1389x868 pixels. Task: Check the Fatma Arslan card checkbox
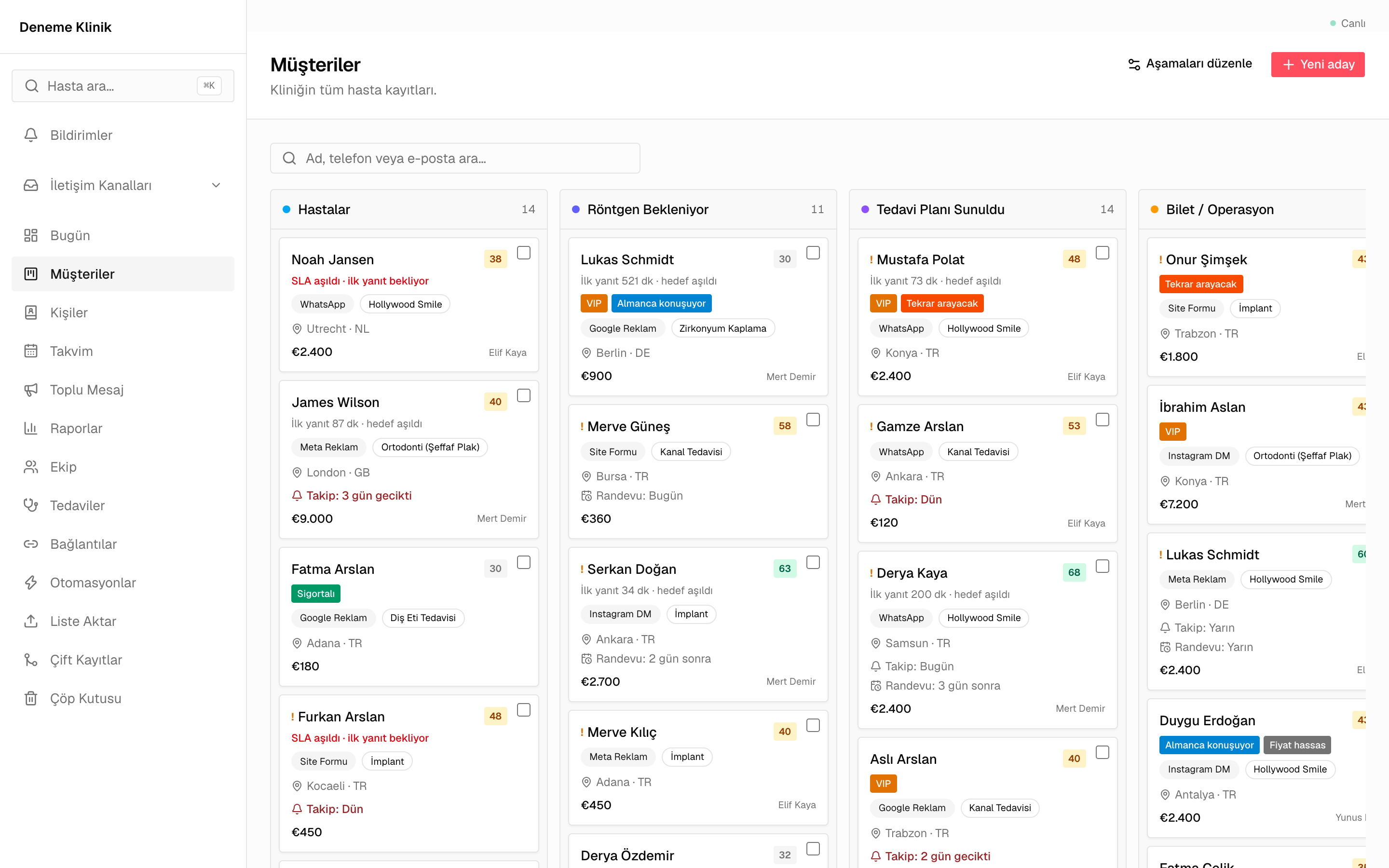point(523,563)
